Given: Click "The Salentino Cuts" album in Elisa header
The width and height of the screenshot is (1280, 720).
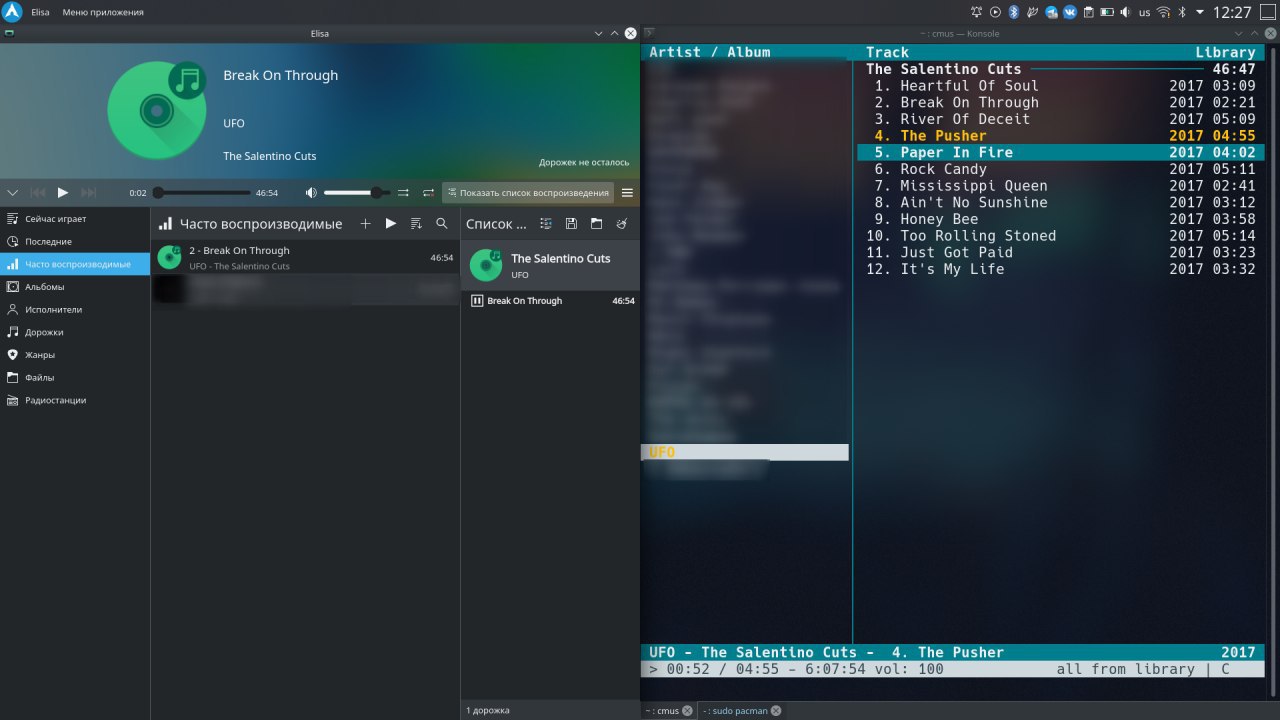Looking at the screenshot, I should [269, 156].
